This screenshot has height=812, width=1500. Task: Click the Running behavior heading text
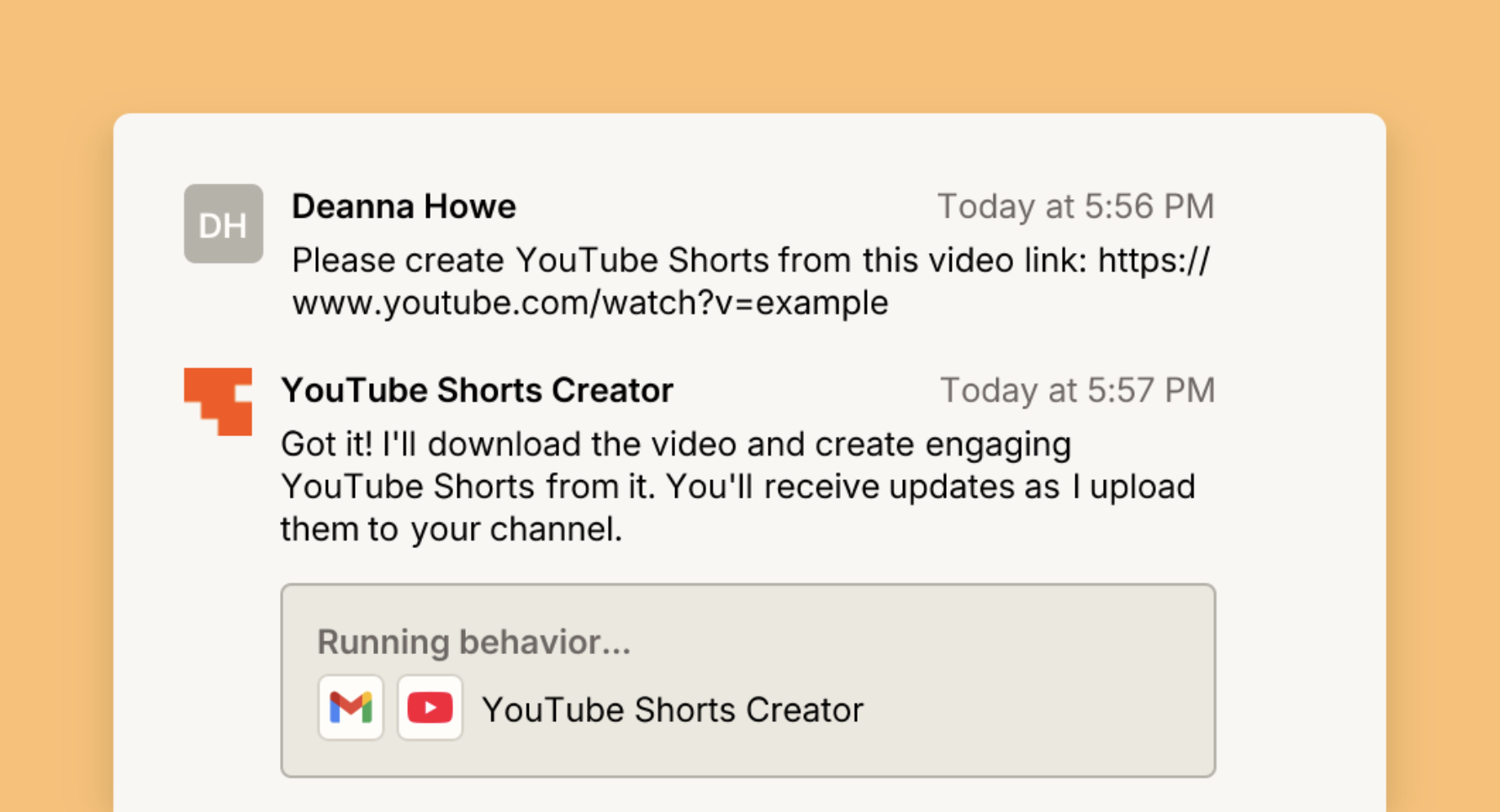[x=473, y=641]
